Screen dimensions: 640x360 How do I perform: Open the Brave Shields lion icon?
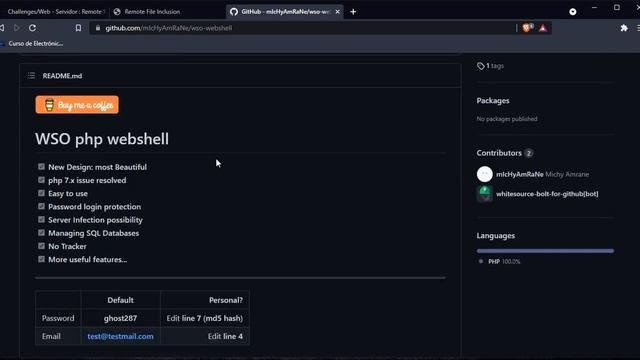(527, 28)
